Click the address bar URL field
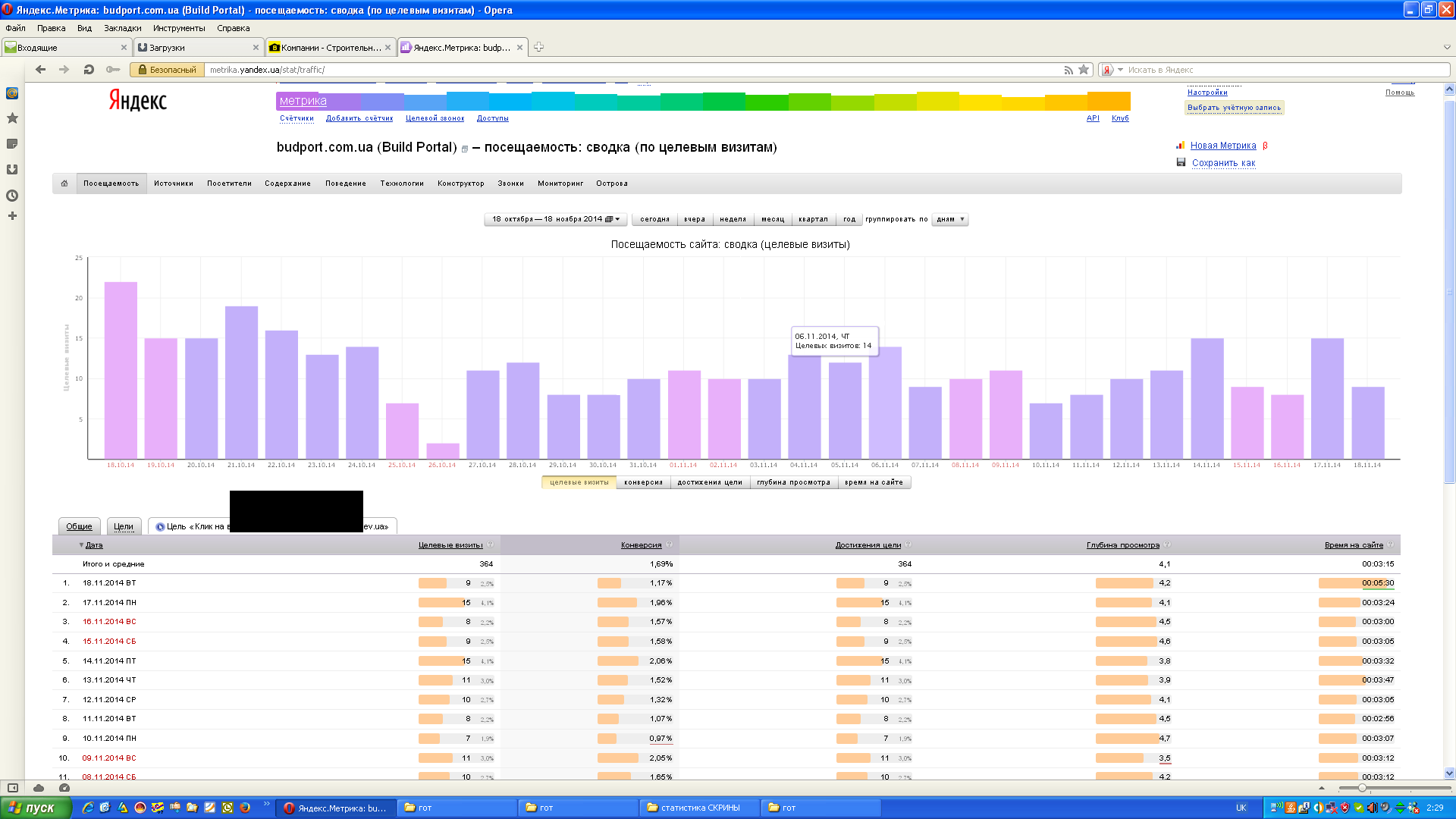Viewport: 1456px width, 819px height. click(633, 70)
